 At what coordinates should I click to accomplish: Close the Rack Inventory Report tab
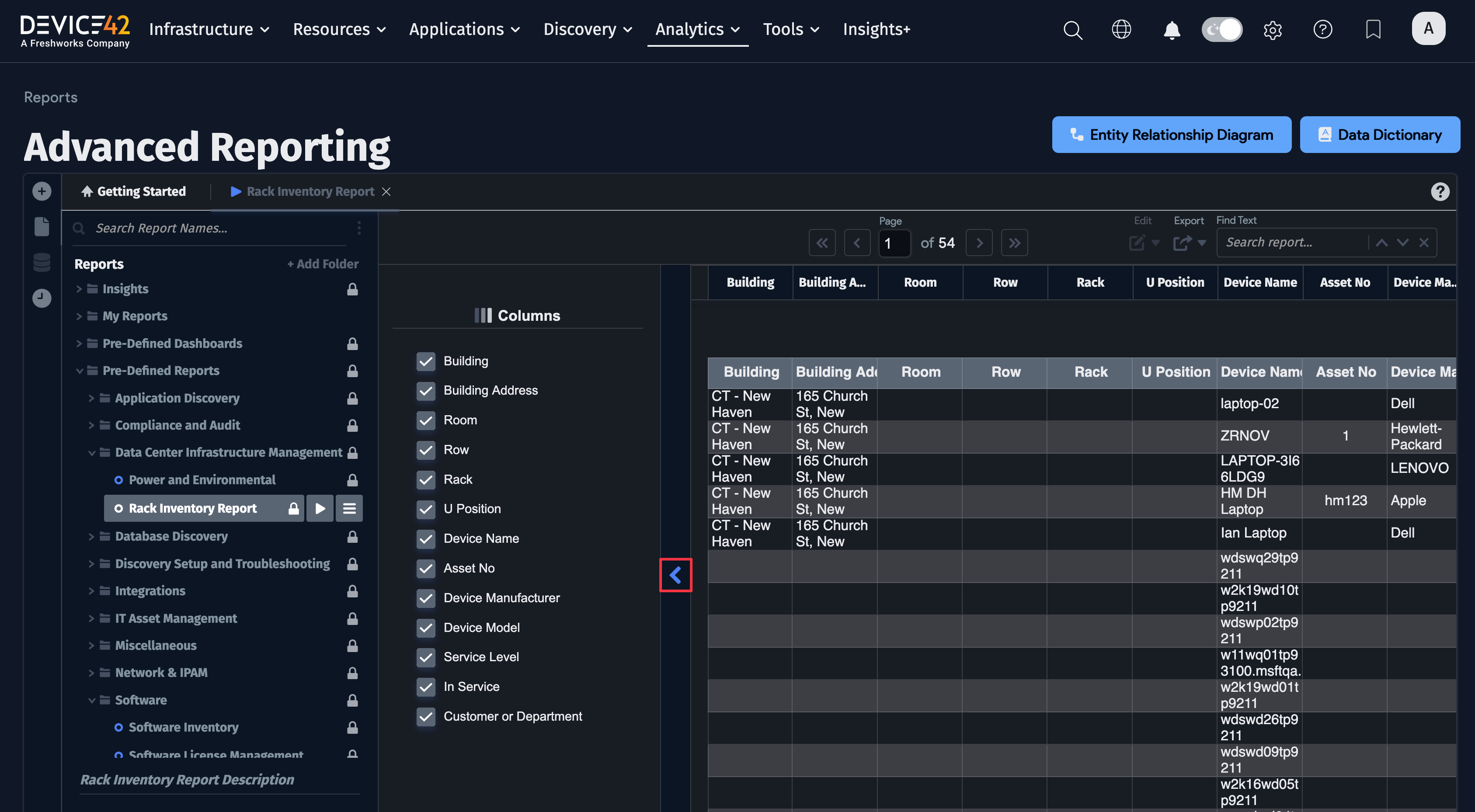386,191
